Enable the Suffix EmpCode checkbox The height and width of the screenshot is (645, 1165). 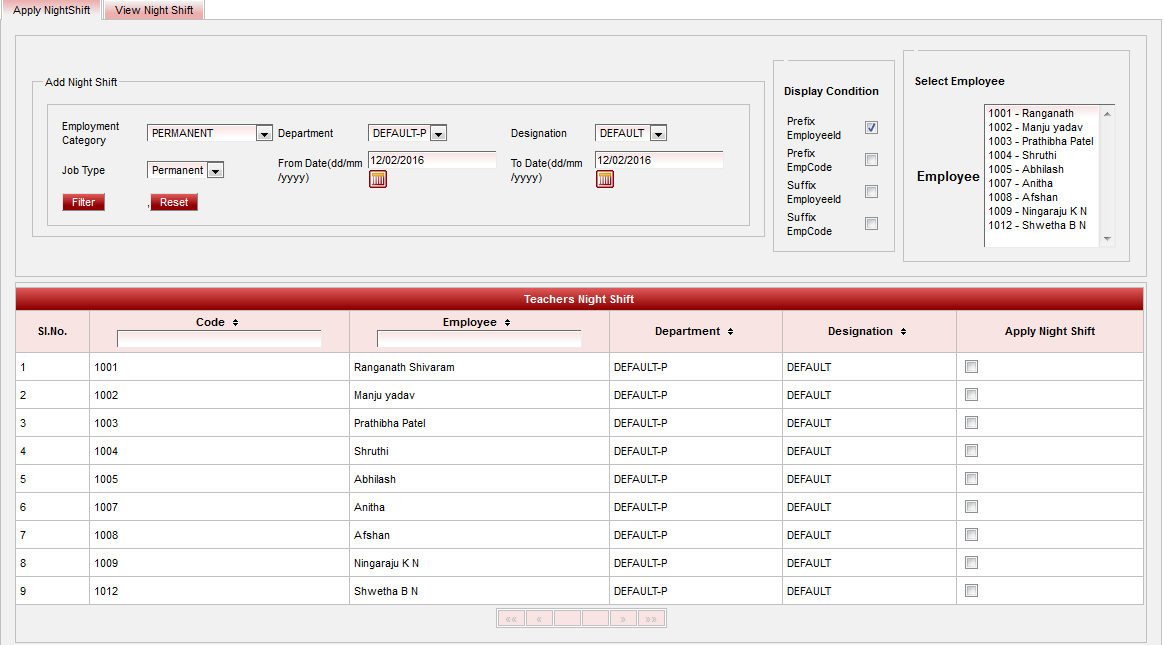pos(871,224)
